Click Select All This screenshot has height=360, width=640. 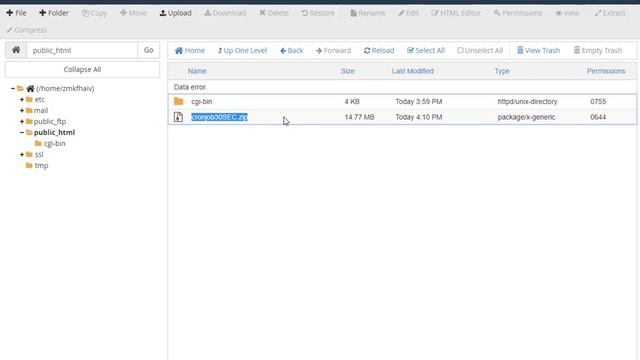point(426,51)
